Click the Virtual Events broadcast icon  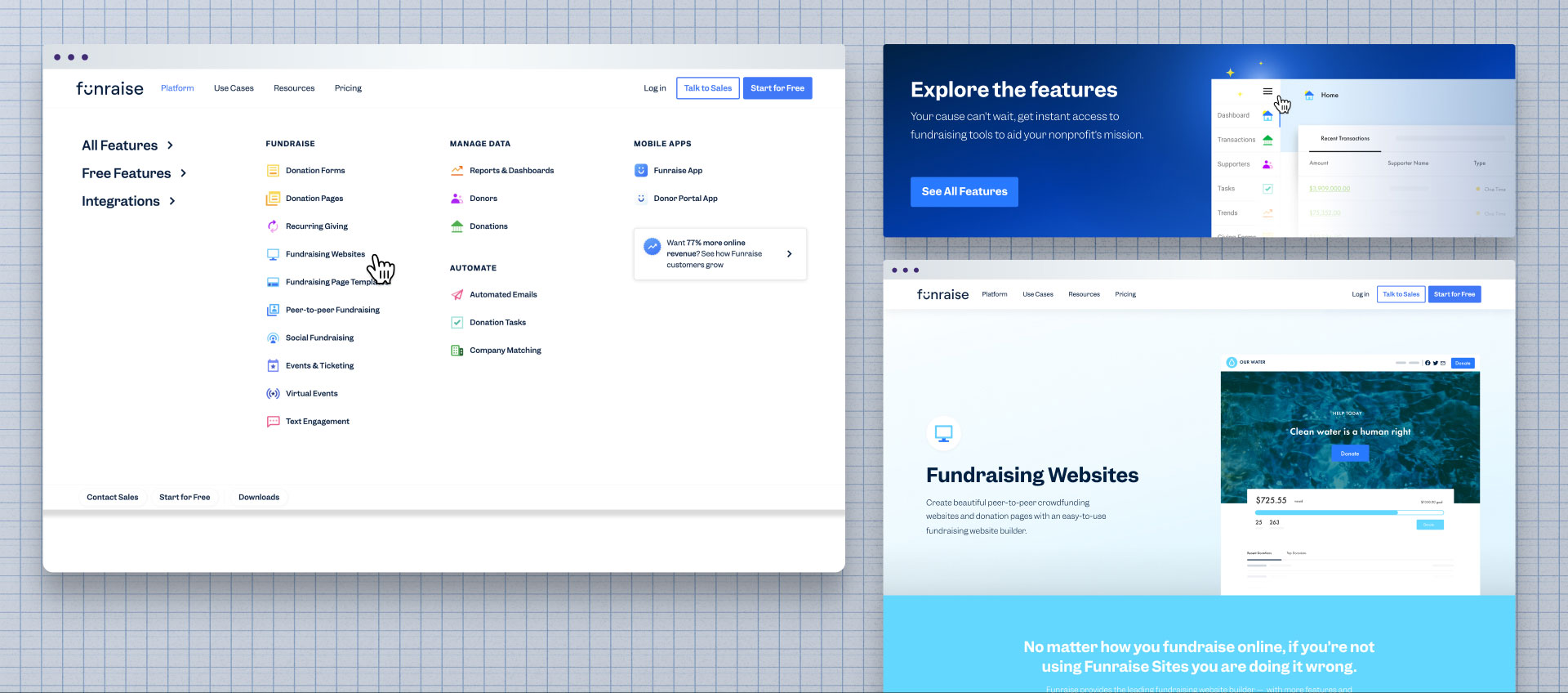(x=273, y=393)
